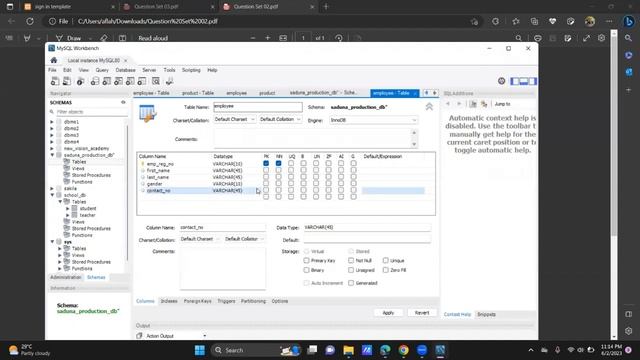Viewport: 640px width, 360px height.
Task: Click manual context help icon in SQL Additions
Action: 473,104
